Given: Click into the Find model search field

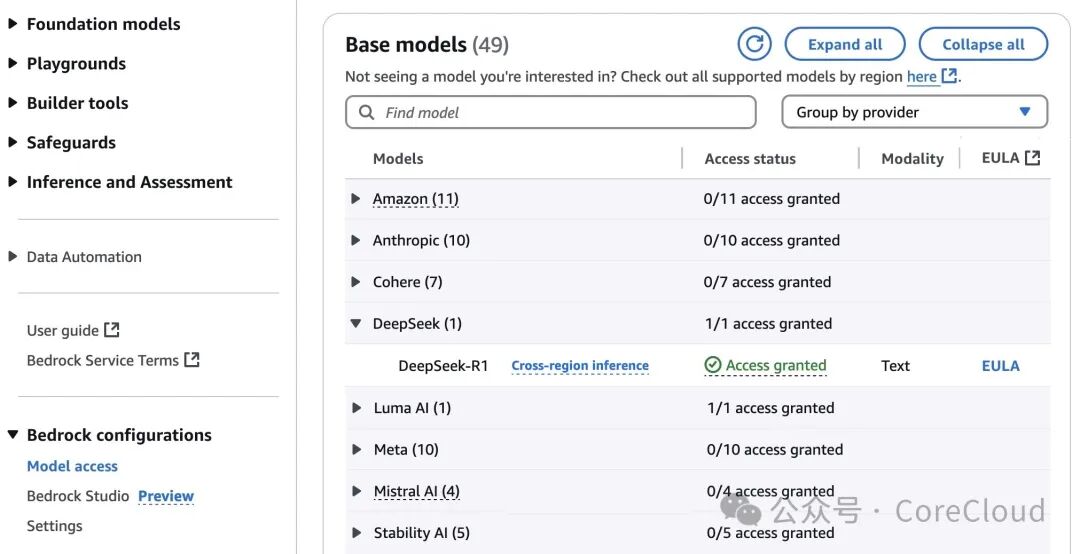Looking at the screenshot, I should pos(550,112).
